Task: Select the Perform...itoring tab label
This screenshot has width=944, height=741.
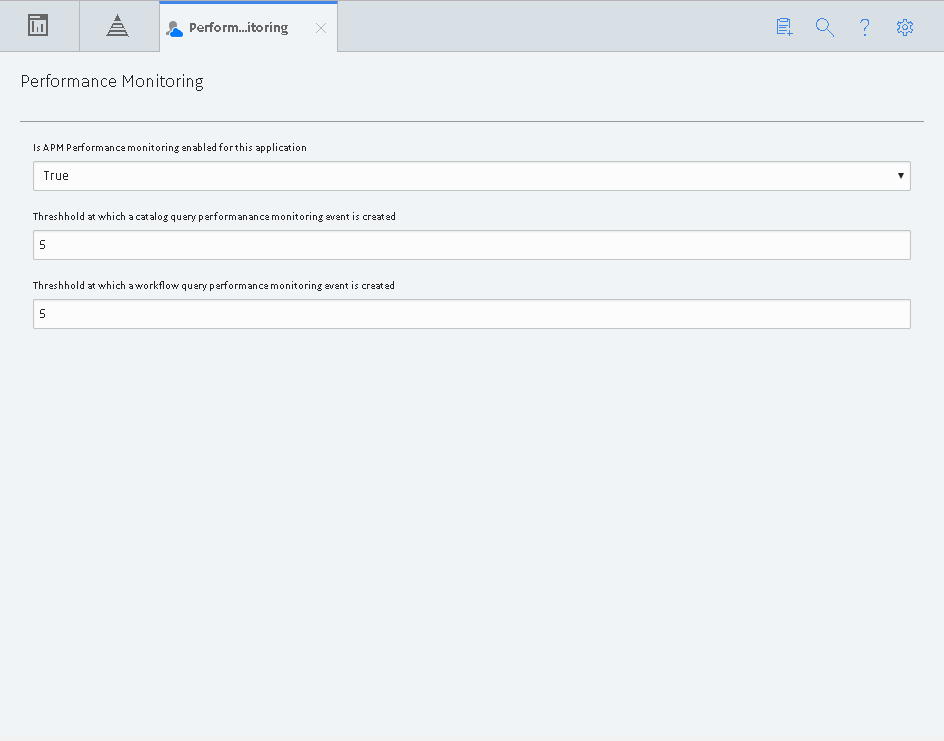Action: pyautogui.click(x=238, y=28)
